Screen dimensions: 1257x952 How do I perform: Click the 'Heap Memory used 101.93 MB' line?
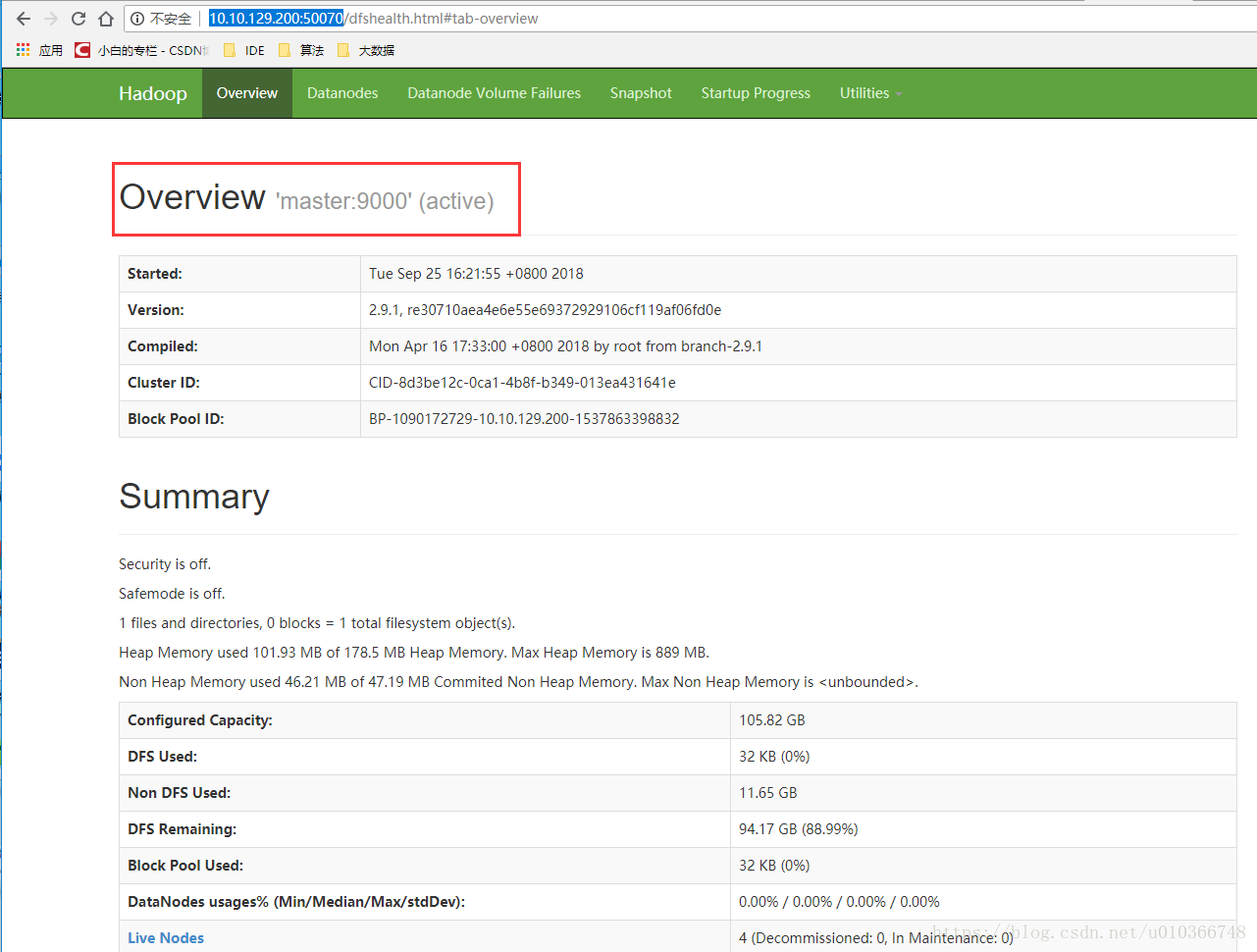[414, 653]
